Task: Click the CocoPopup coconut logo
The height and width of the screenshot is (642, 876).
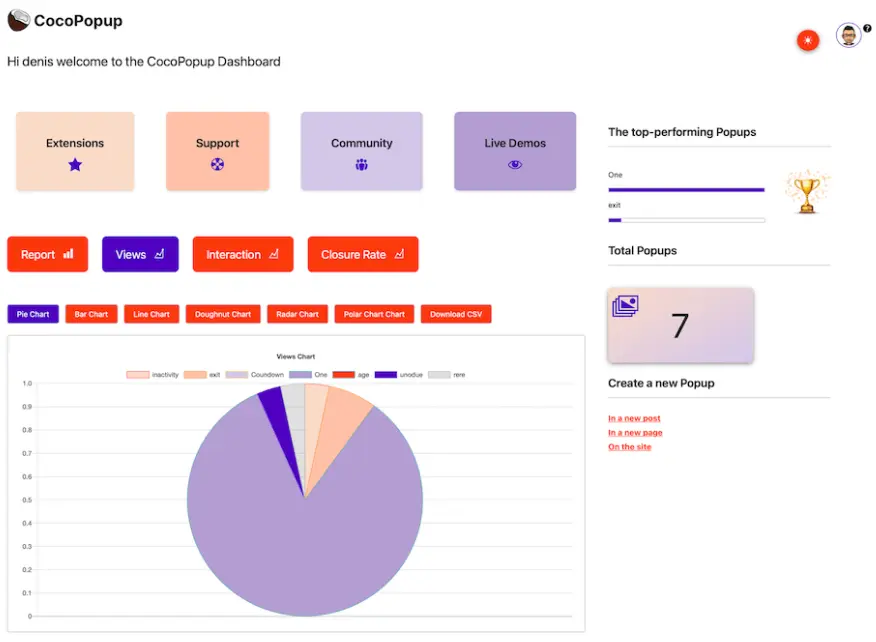Action: [x=18, y=20]
